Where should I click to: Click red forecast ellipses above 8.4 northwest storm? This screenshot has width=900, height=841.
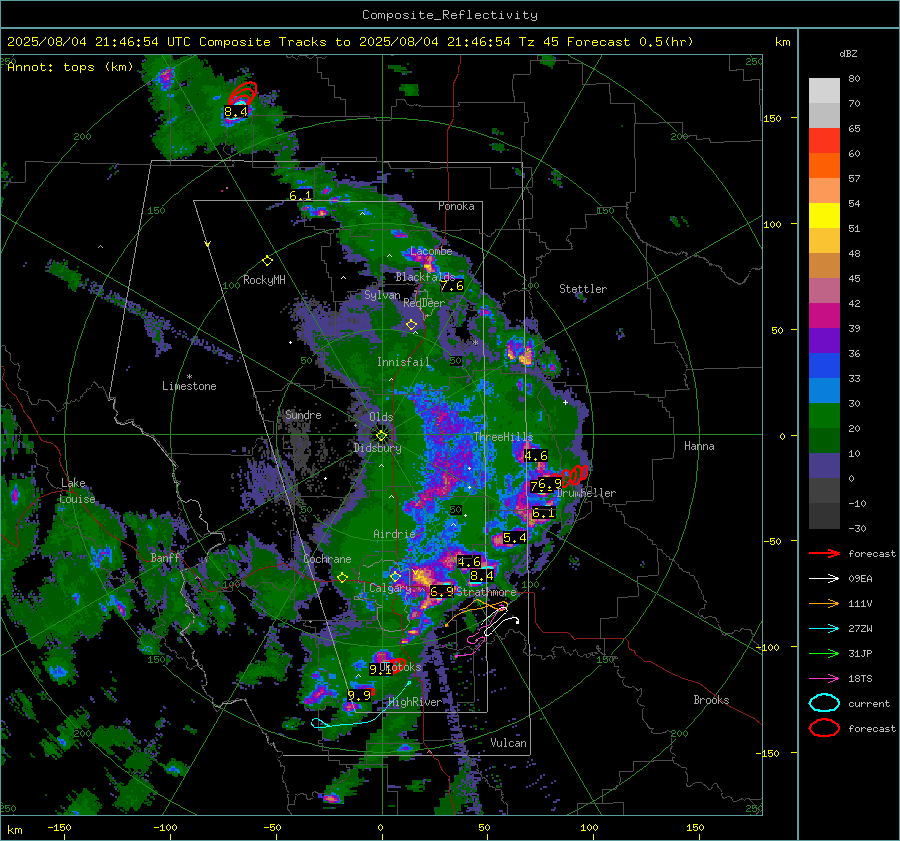[243, 93]
